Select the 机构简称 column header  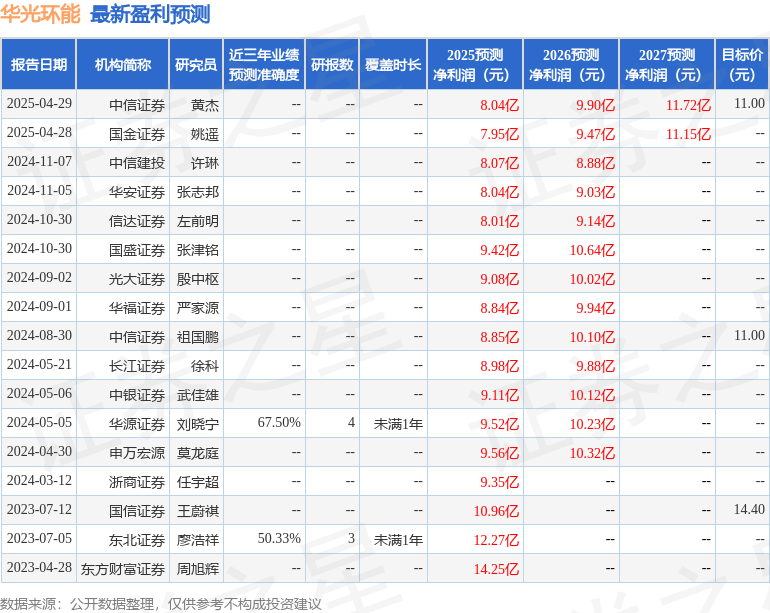coord(123,64)
